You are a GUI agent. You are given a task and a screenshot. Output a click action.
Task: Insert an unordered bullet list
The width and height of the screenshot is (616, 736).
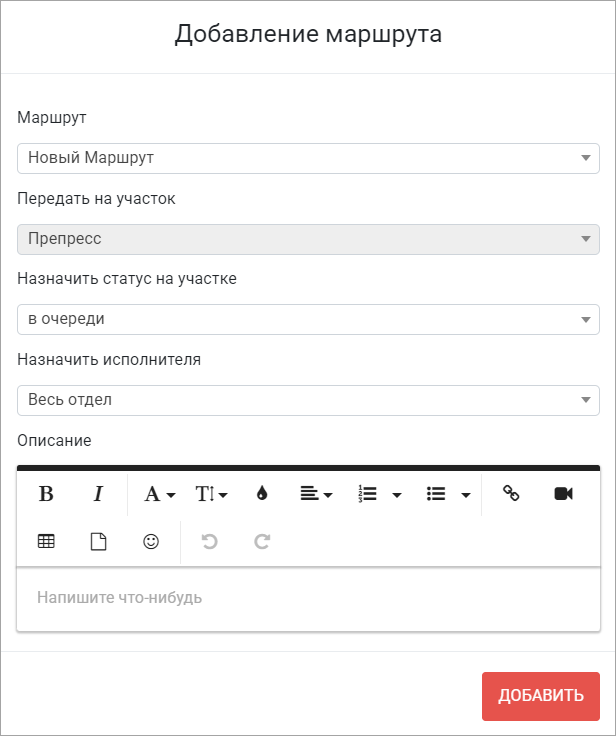pos(436,494)
